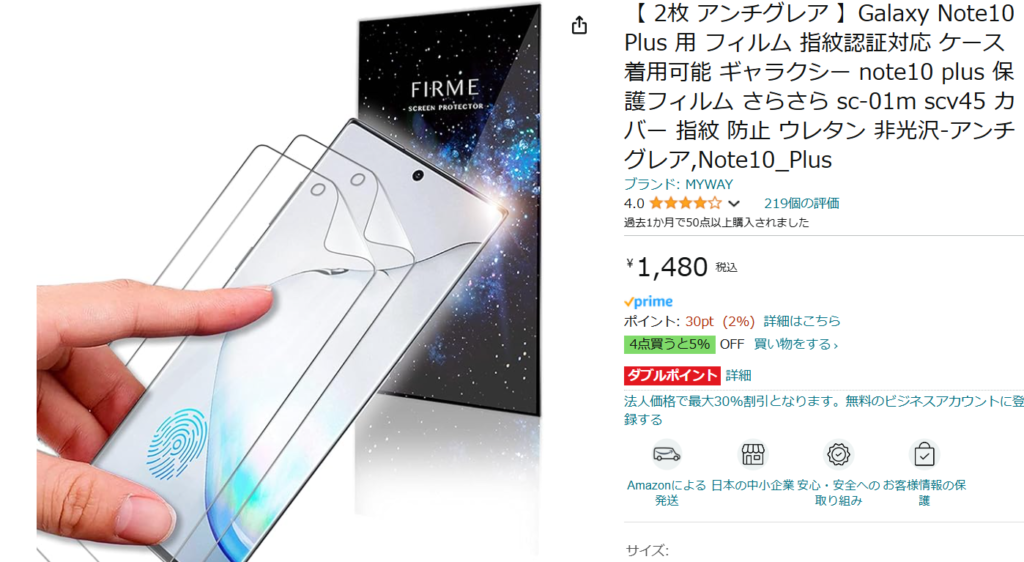Click the safety badge icon
This screenshot has width=1024, height=562.
click(839, 454)
